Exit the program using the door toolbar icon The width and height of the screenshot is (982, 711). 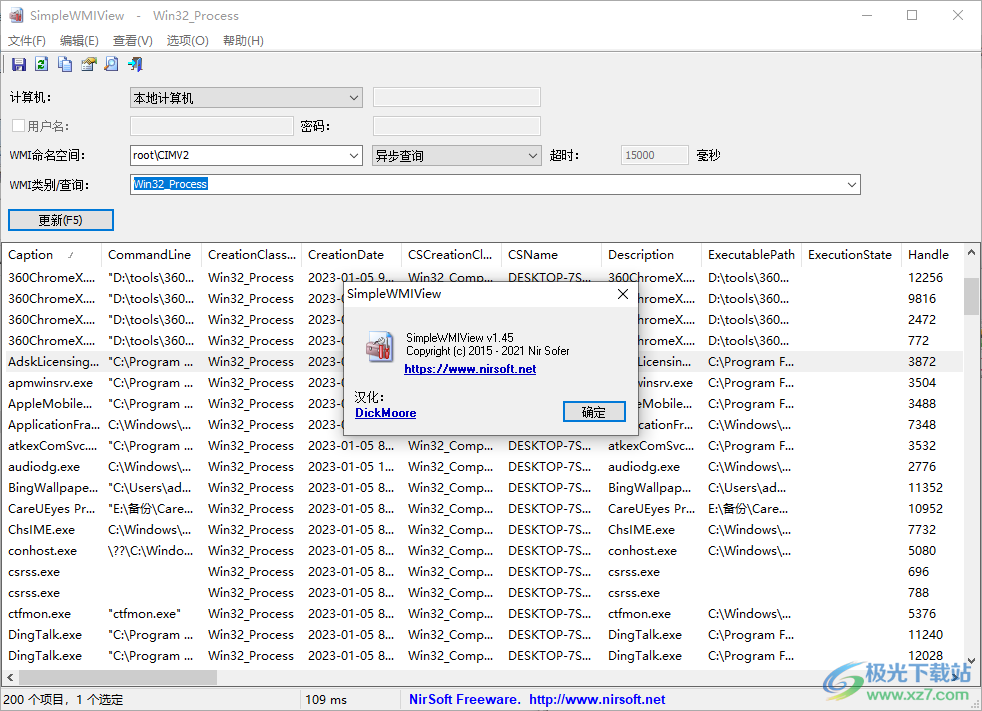135,63
